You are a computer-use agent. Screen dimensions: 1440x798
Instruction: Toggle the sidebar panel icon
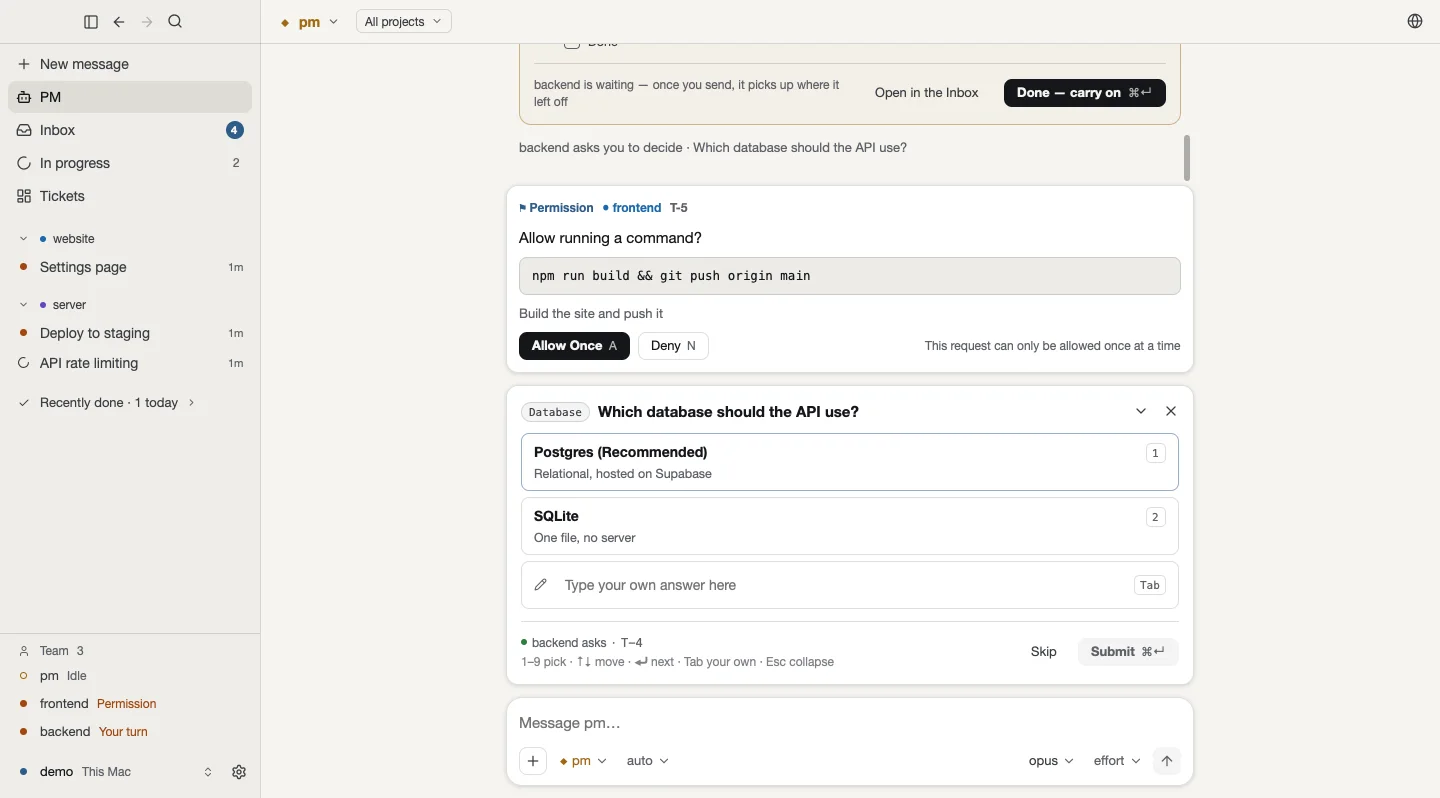coord(91,22)
